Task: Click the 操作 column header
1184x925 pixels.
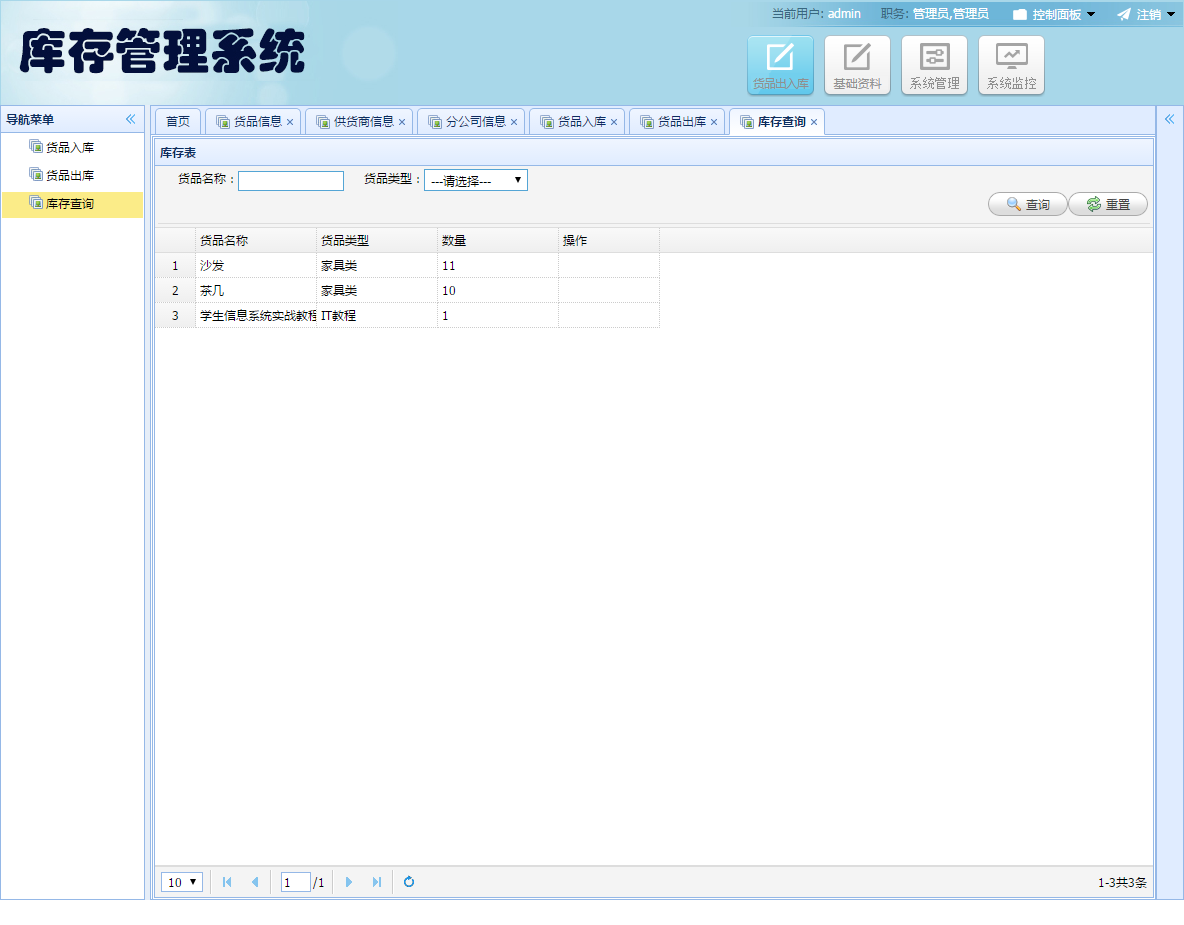Action: [x=609, y=240]
